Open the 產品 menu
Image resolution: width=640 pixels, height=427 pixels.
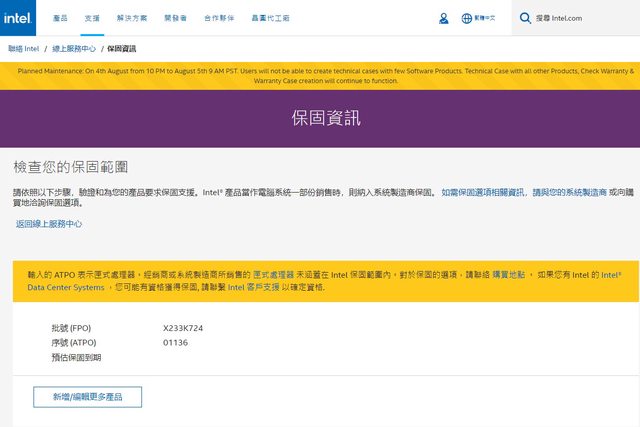pyautogui.click(x=60, y=18)
